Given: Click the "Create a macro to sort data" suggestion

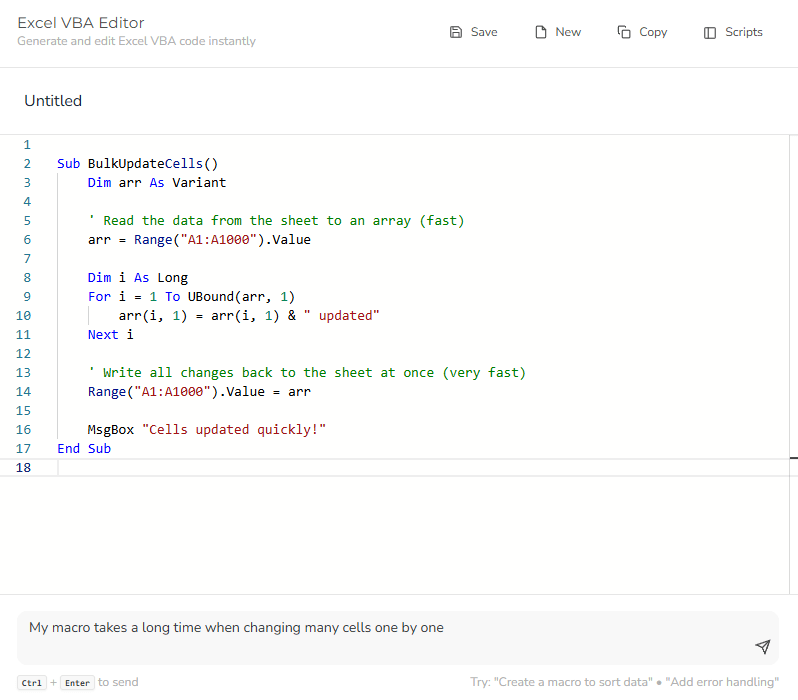Looking at the screenshot, I should click(x=573, y=682).
